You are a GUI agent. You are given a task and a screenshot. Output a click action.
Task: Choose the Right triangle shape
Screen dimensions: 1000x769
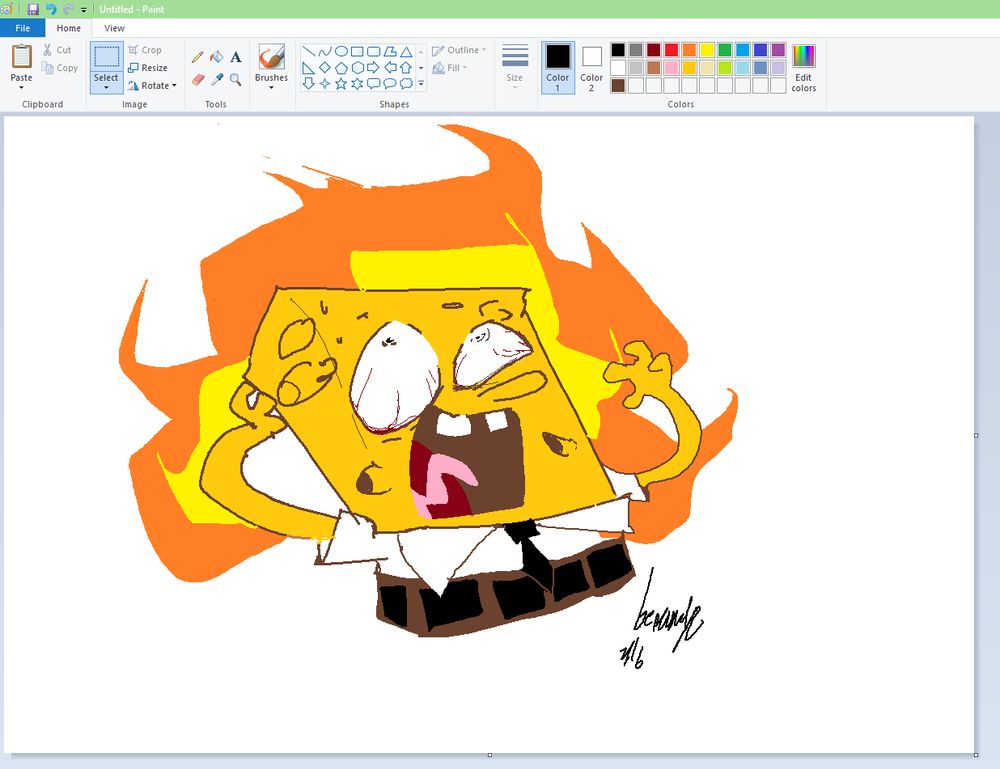[309, 67]
